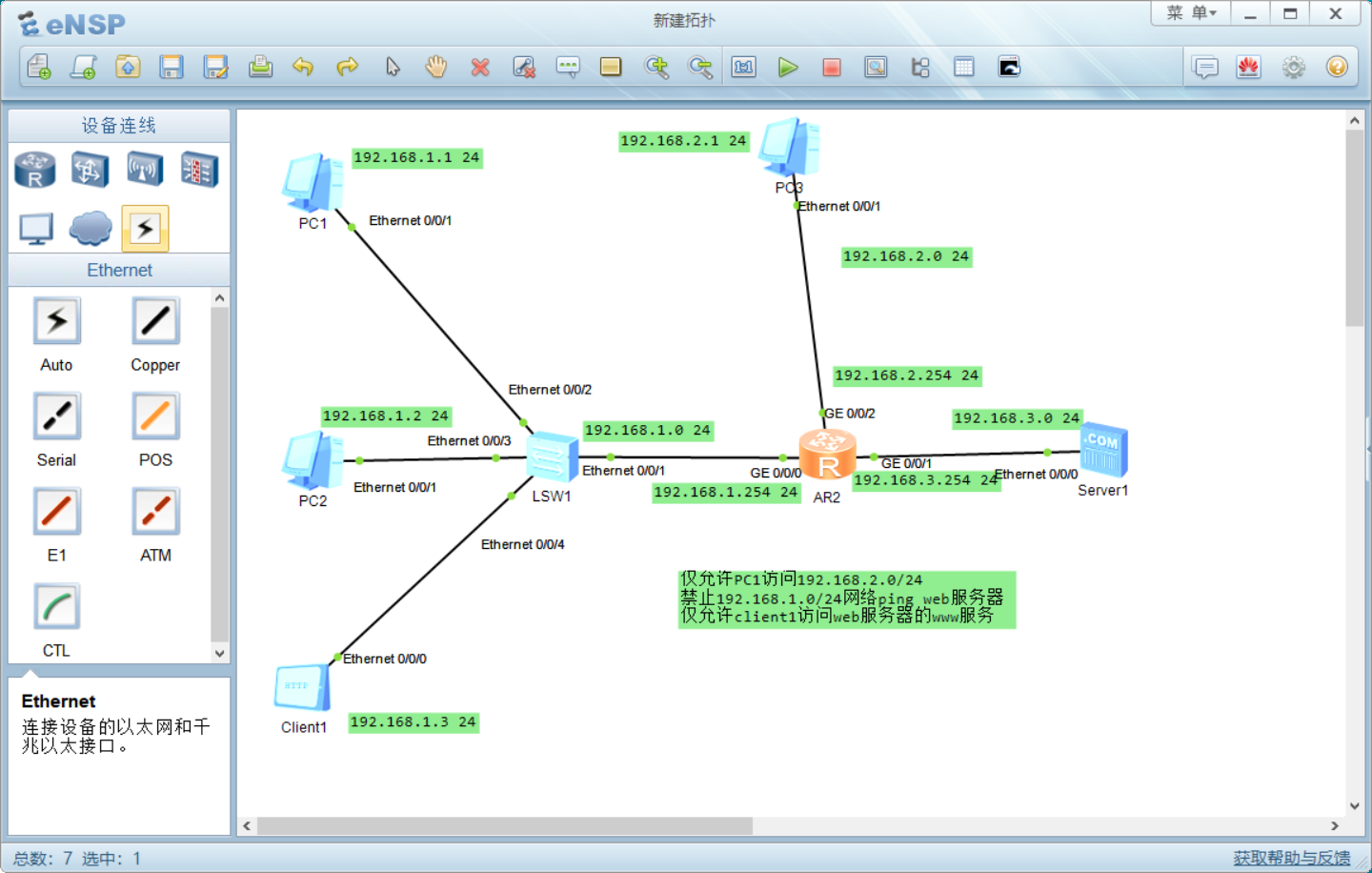Click the canvas scroll right arrow
The image size is (1372, 873).
click(x=1335, y=825)
